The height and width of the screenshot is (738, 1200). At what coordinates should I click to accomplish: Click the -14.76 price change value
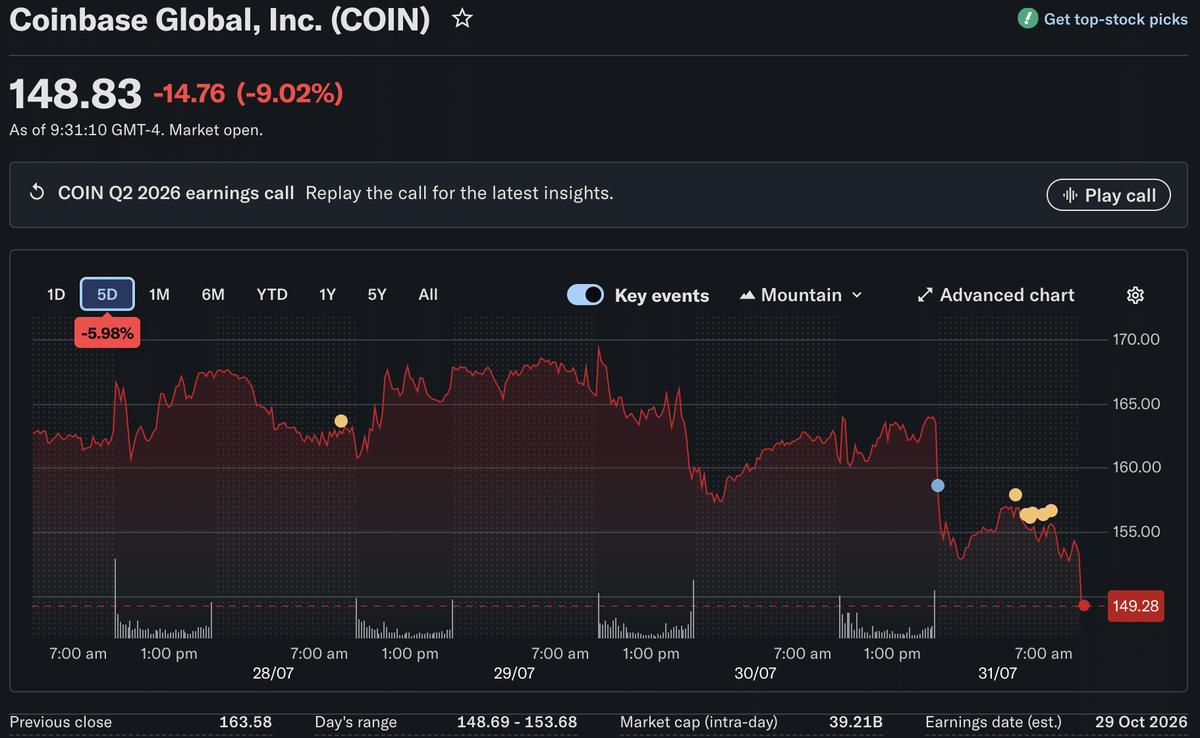point(190,94)
